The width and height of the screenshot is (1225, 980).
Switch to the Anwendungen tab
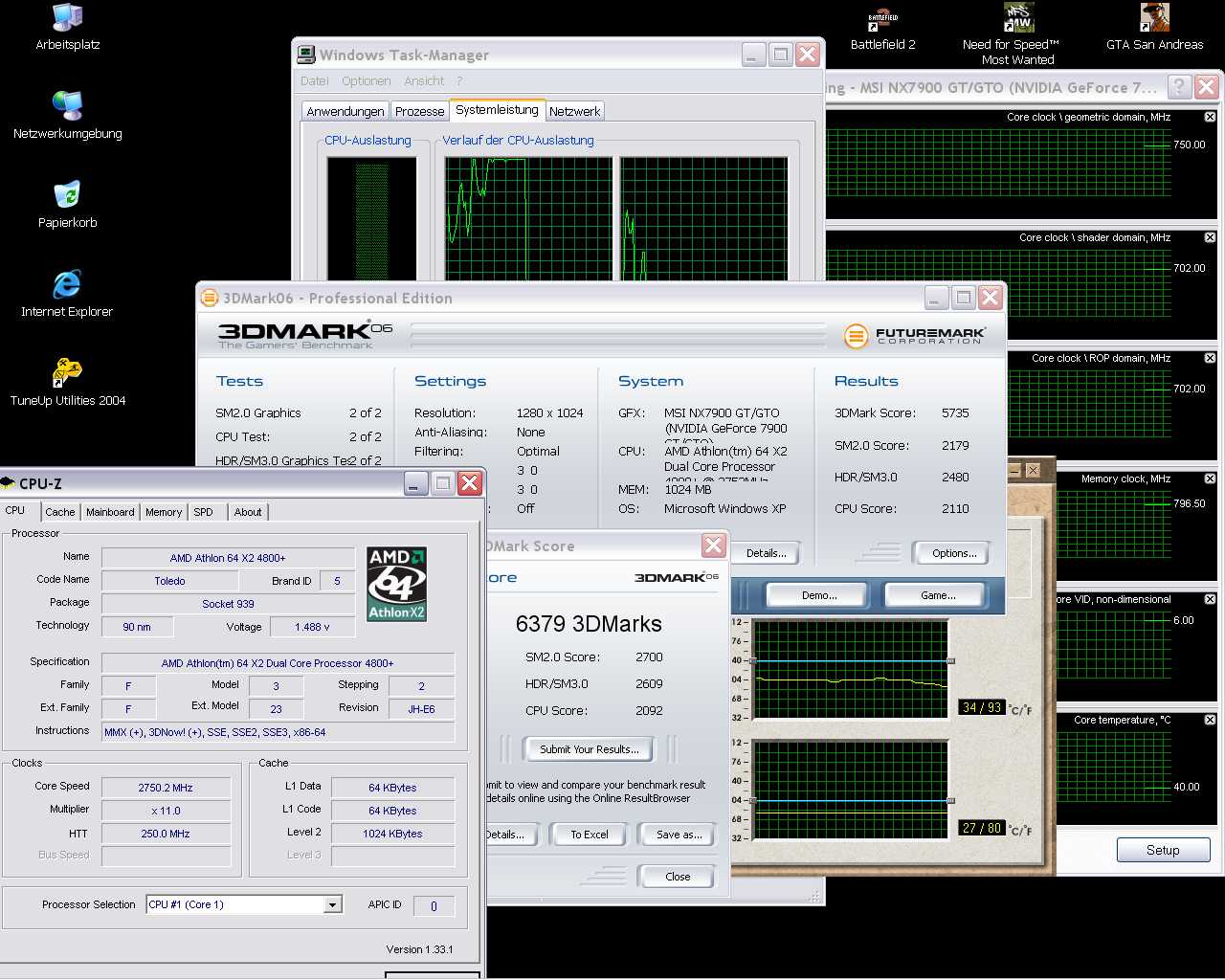click(345, 111)
